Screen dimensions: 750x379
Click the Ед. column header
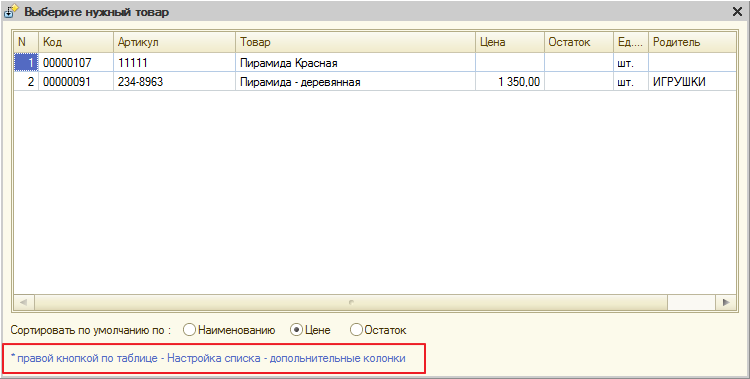[630, 42]
